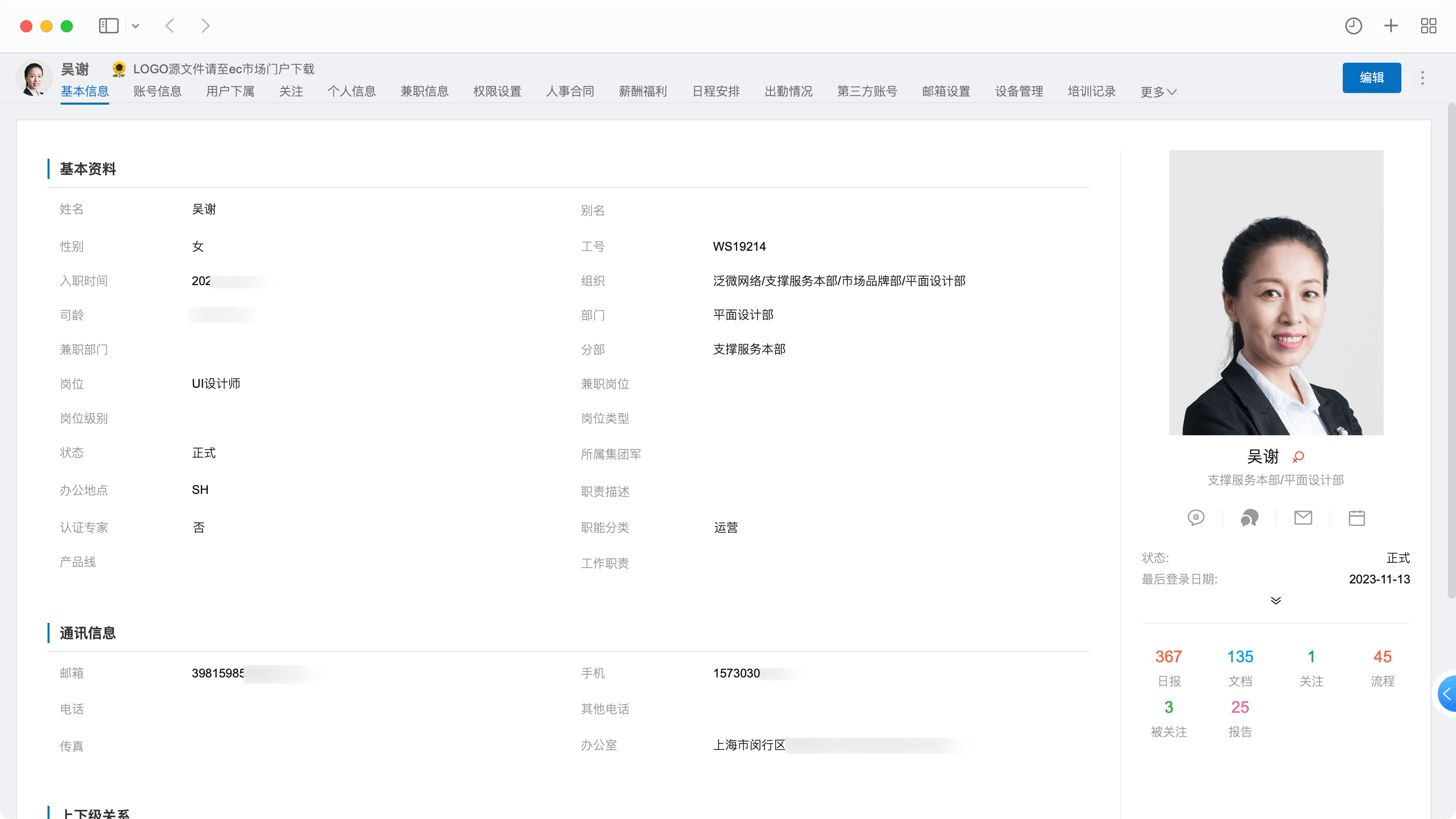
Task: Click the 组织 path 泛微网络/支撑服务本部/市场品牌部/平面设计部
Action: (839, 281)
